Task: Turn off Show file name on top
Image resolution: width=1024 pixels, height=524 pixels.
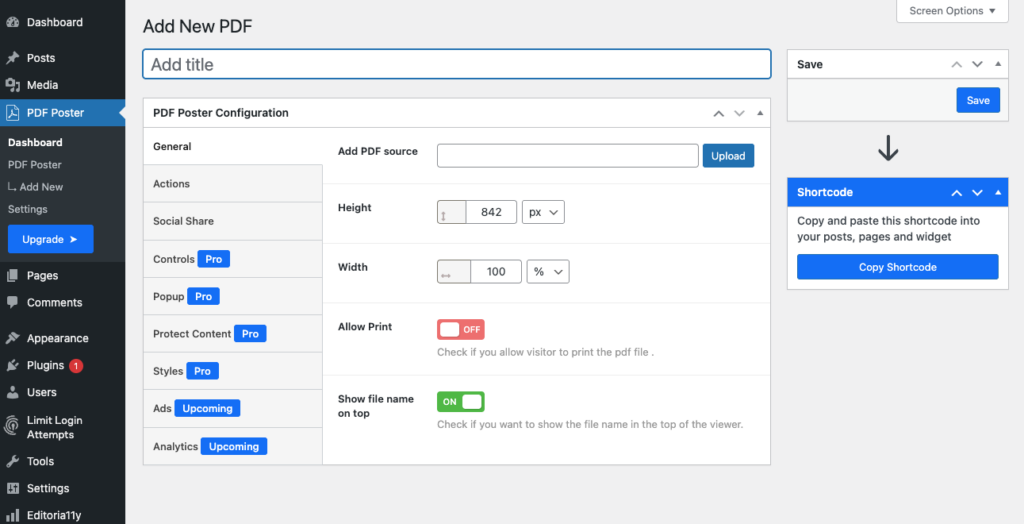Action: 460,402
